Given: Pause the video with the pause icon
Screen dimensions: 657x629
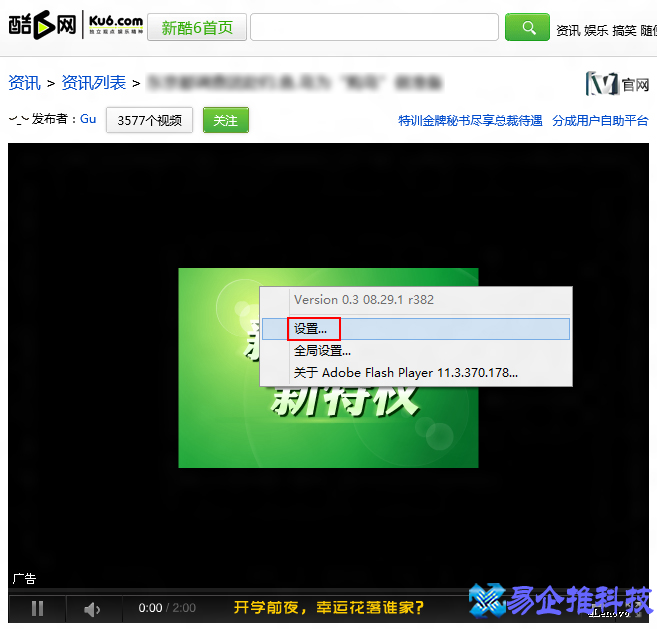Looking at the screenshot, I should point(37,608).
